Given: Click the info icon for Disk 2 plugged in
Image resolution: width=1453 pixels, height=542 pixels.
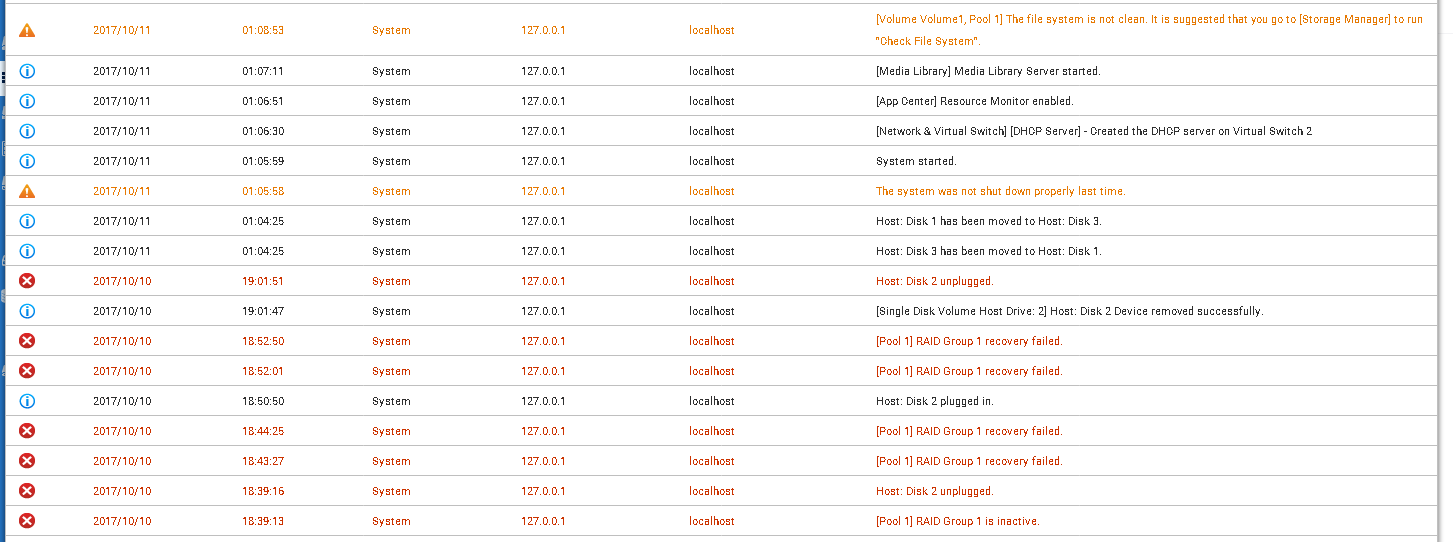Looking at the screenshot, I should pyautogui.click(x=27, y=401).
